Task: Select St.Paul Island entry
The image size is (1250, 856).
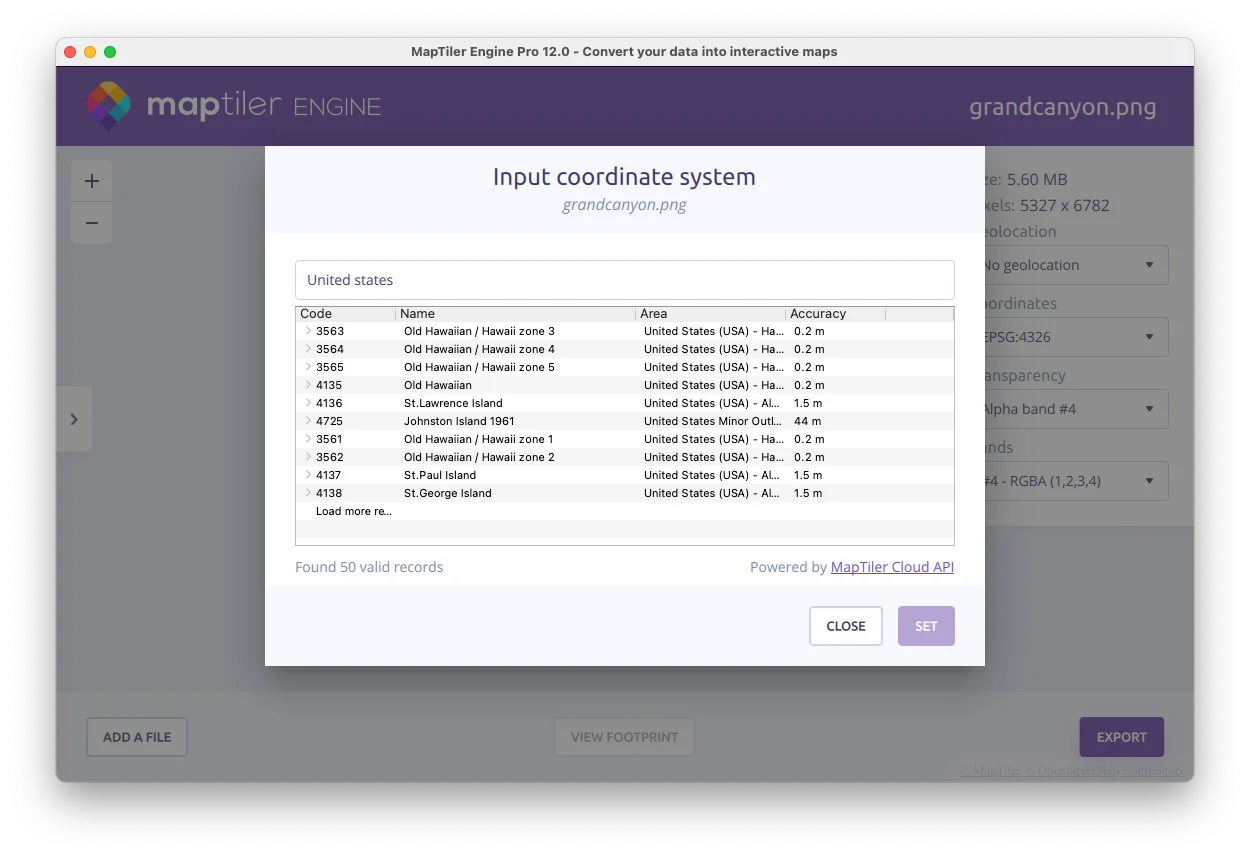Action: [x=440, y=475]
